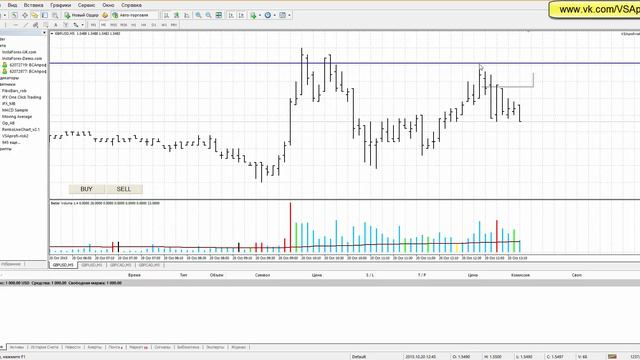Open Новости terminal tab
Screen dimensions: 640x360
pyautogui.click(x=73, y=347)
